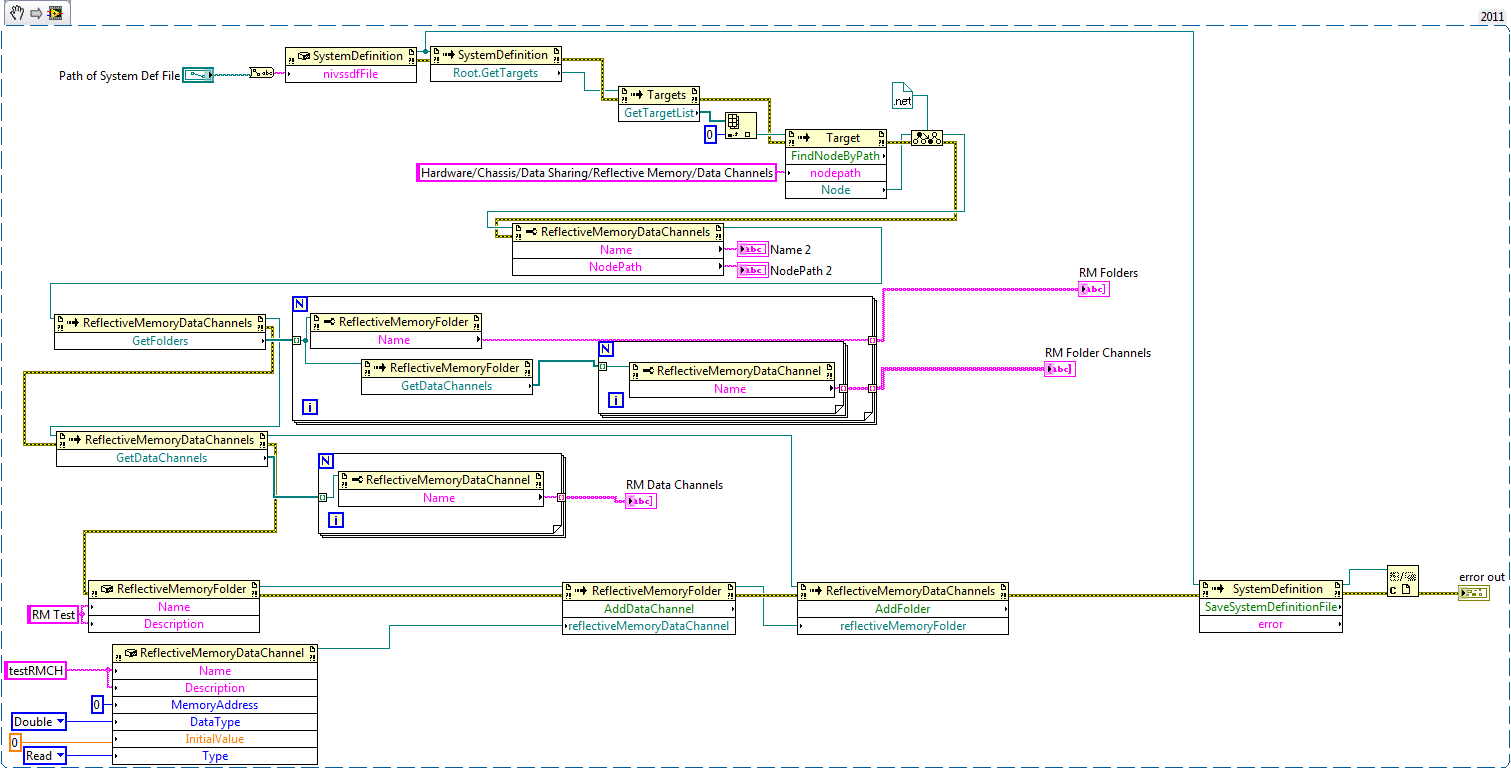The width and height of the screenshot is (1511, 769).
Task: Click the DataType parameter row
Action: (215, 722)
